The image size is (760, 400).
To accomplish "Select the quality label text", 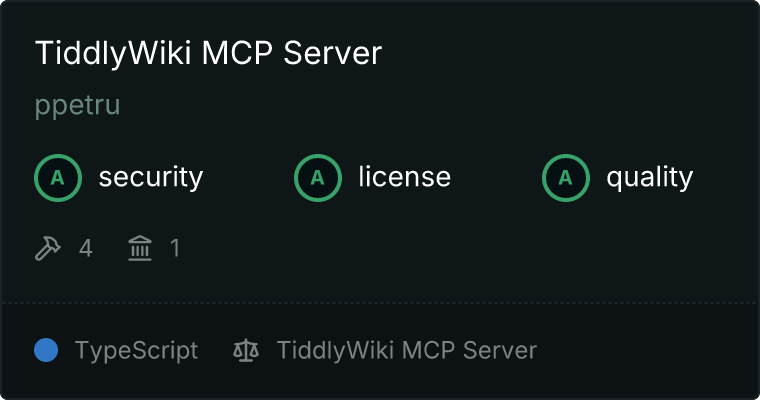I will pyautogui.click(x=649, y=177).
